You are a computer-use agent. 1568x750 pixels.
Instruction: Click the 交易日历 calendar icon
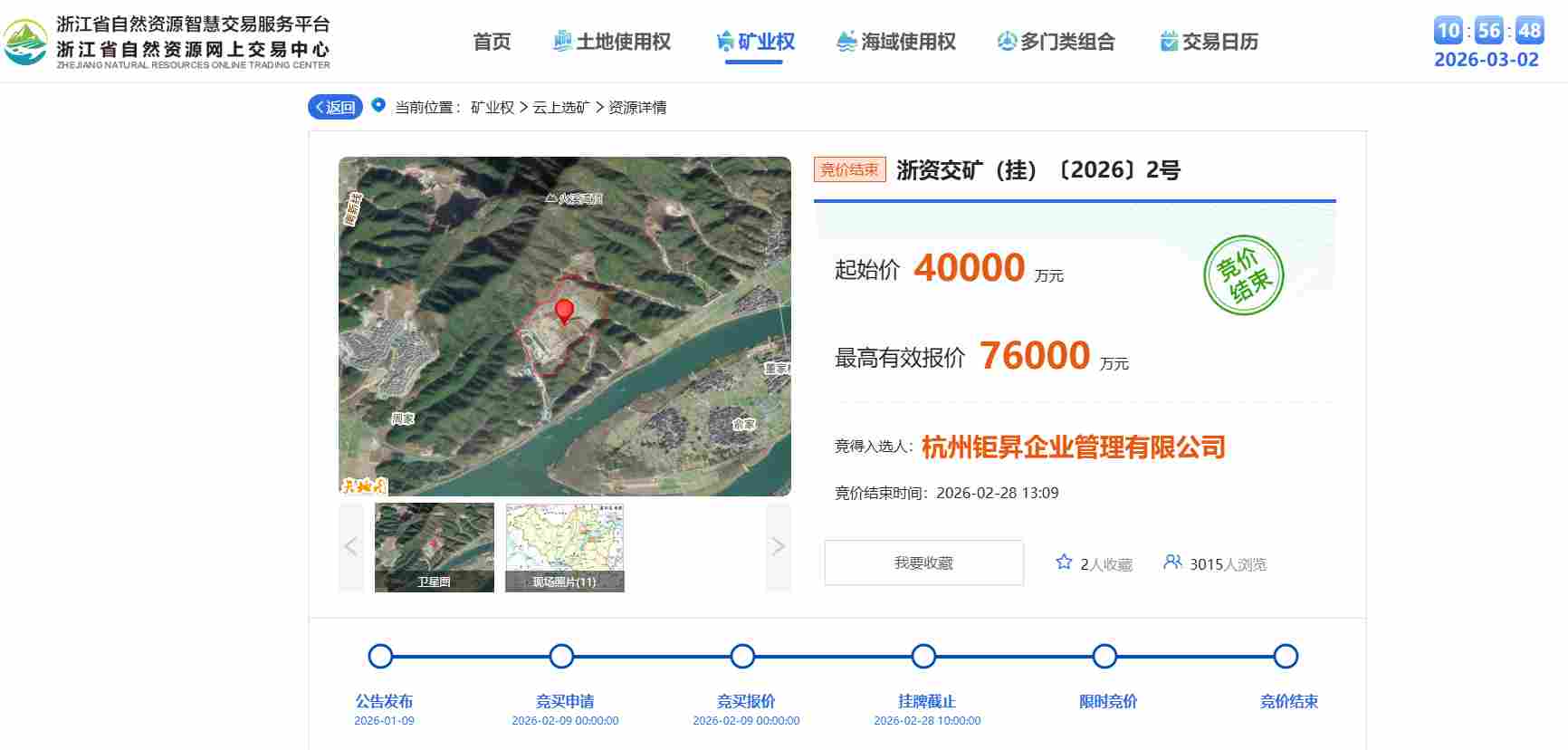tap(1169, 42)
